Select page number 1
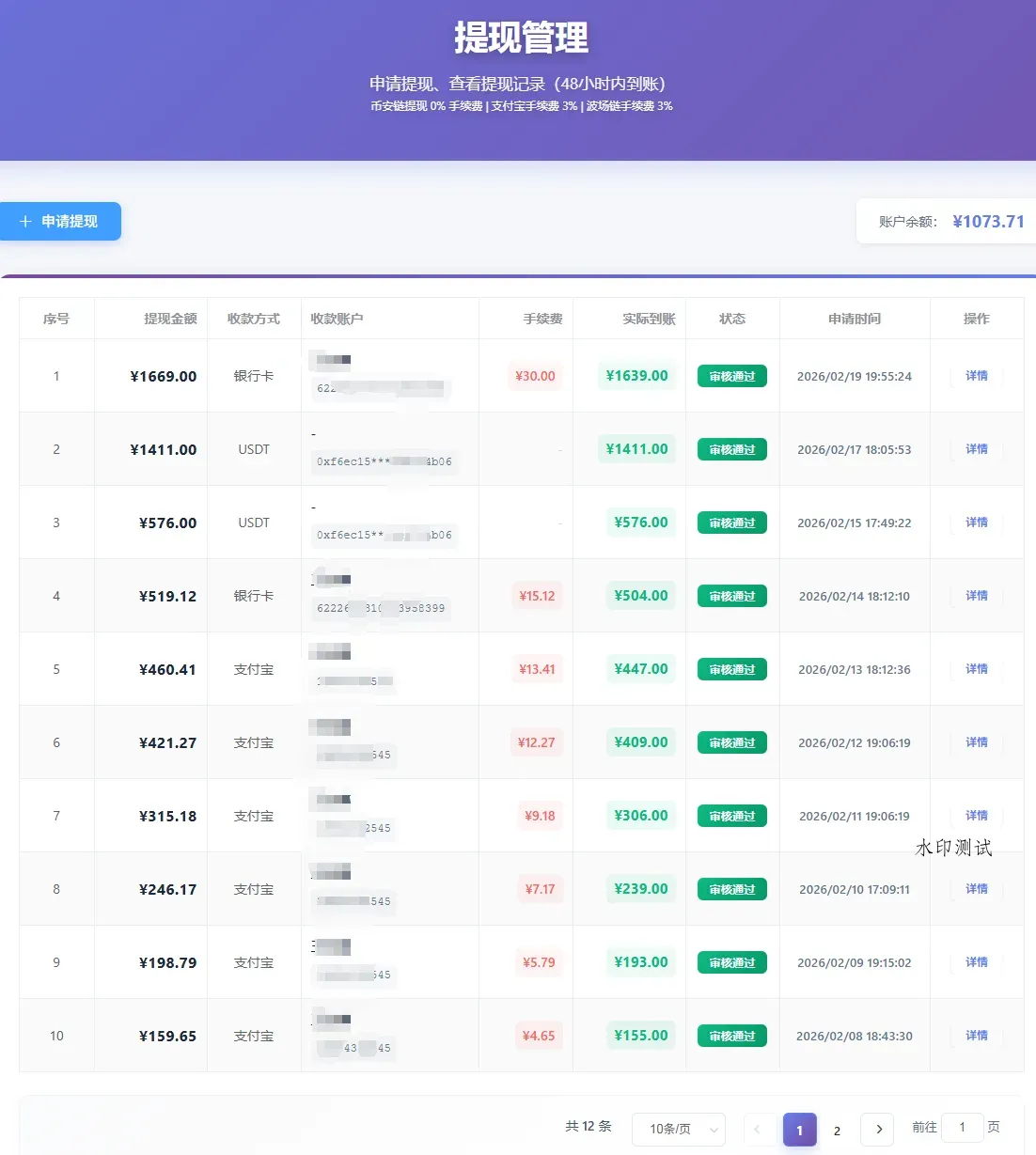Viewport: 1036px width, 1155px height. tap(799, 1130)
